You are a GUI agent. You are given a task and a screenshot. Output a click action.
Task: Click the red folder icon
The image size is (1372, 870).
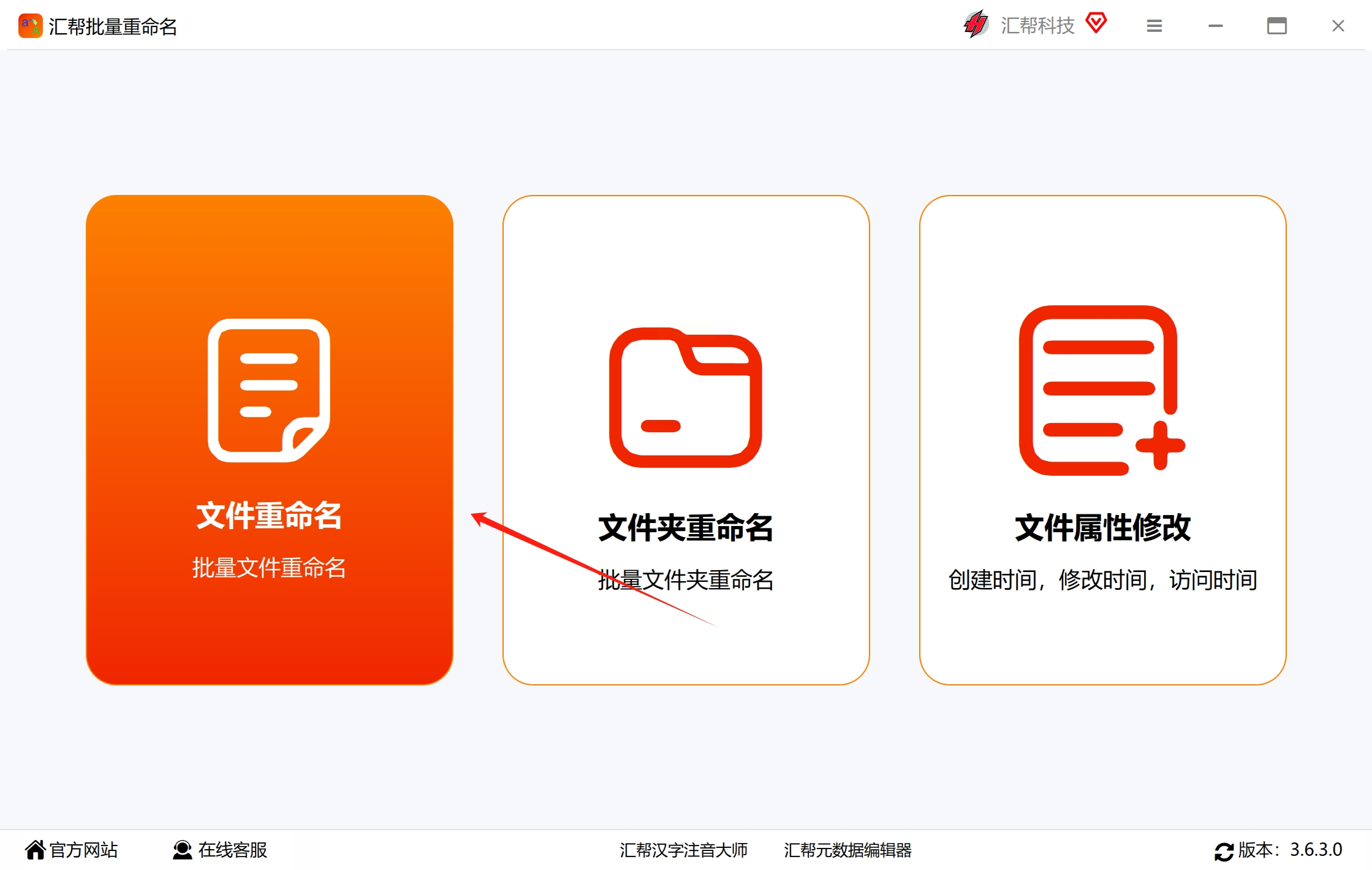point(685,398)
